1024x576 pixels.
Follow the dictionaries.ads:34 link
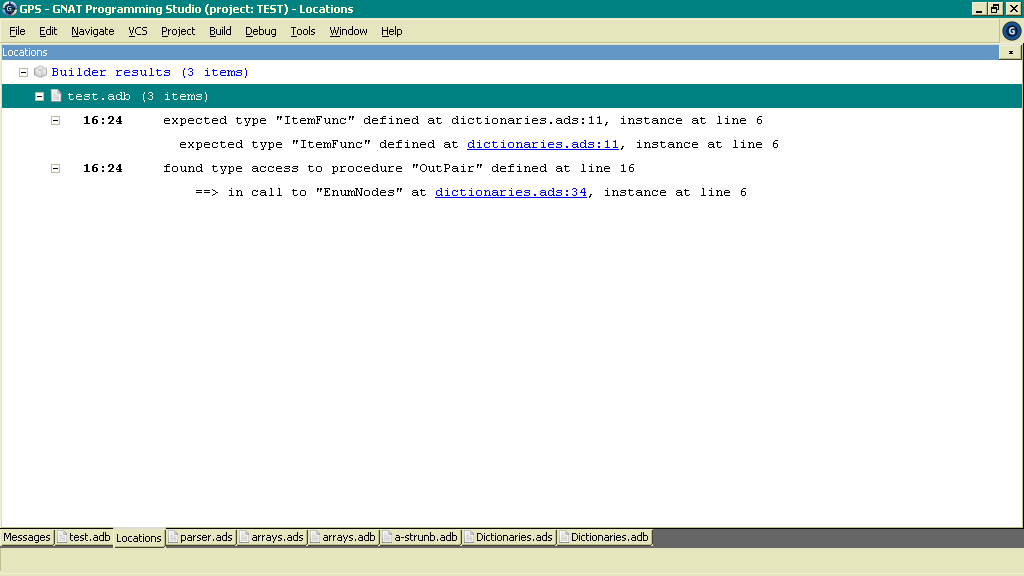(510, 192)
